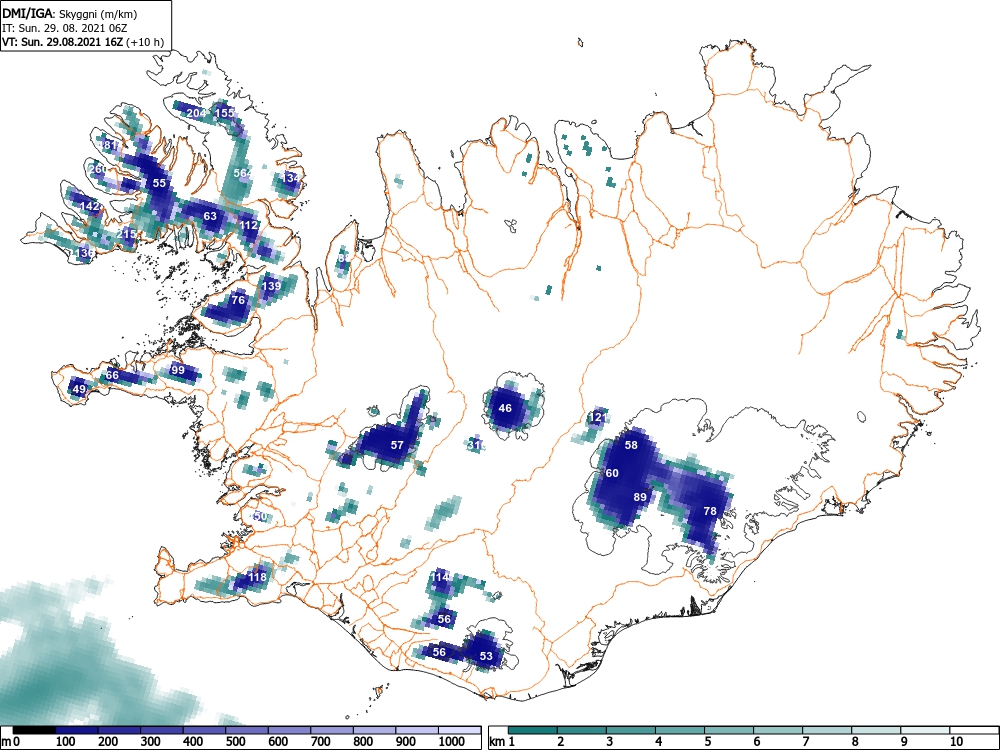Click the '100' tick on the meter legend
This screenshot has height=750, width=1000.
point(66,742)
